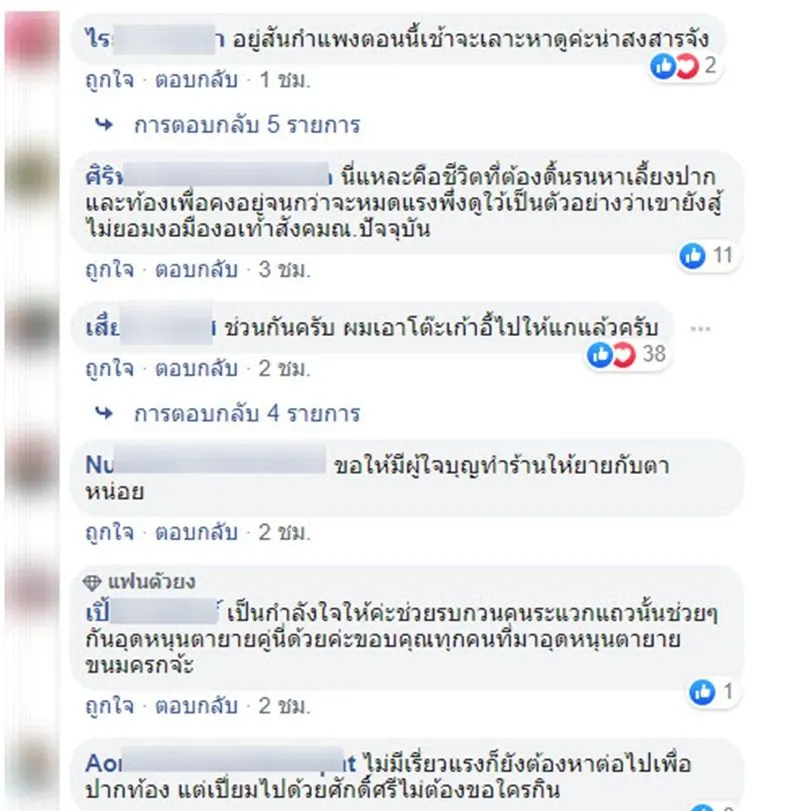Click the reply arrow icon beside 5 replies
The image size is (800, 811).
click(x=104, y=125)
